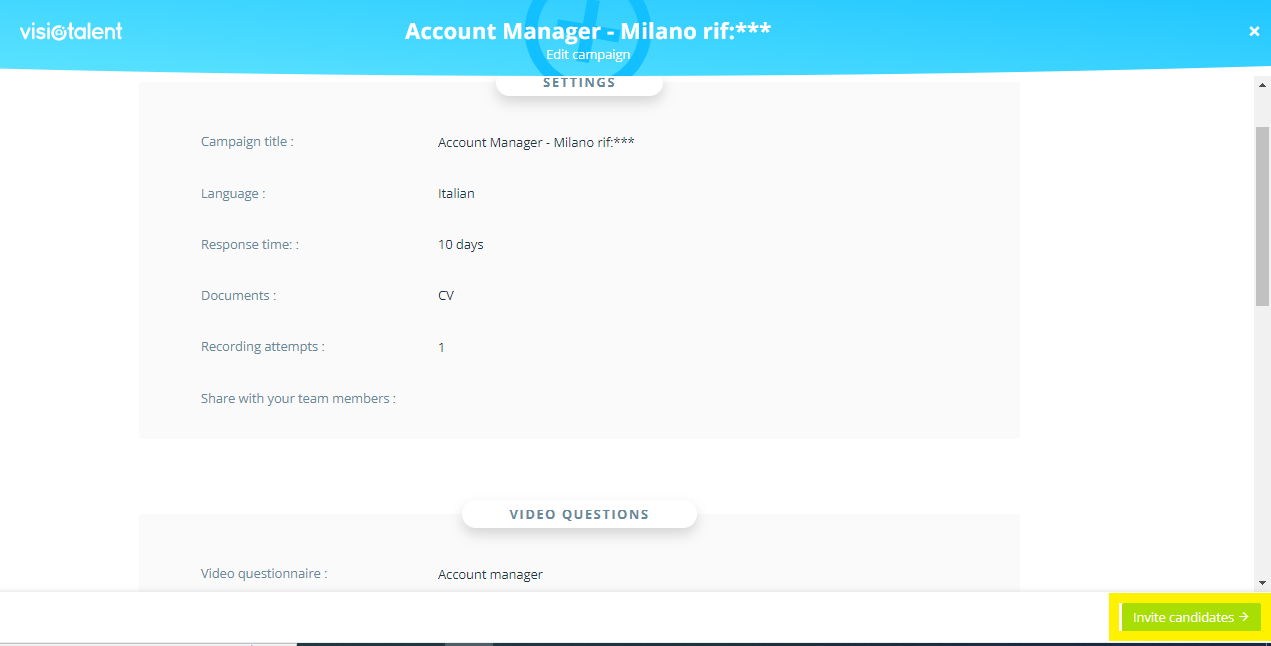Click the Campaign title label
1271x646 pixels.
tap(247, 142)
